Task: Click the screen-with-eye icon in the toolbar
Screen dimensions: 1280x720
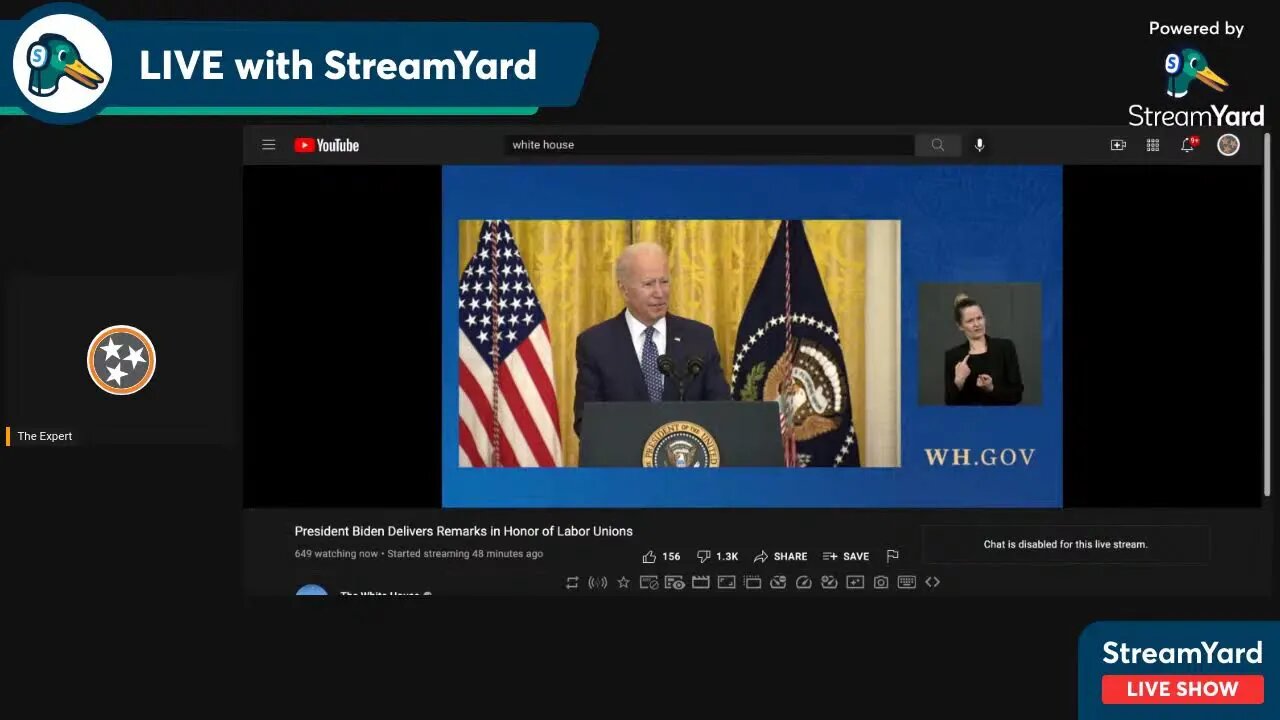Action: point(675,582)
